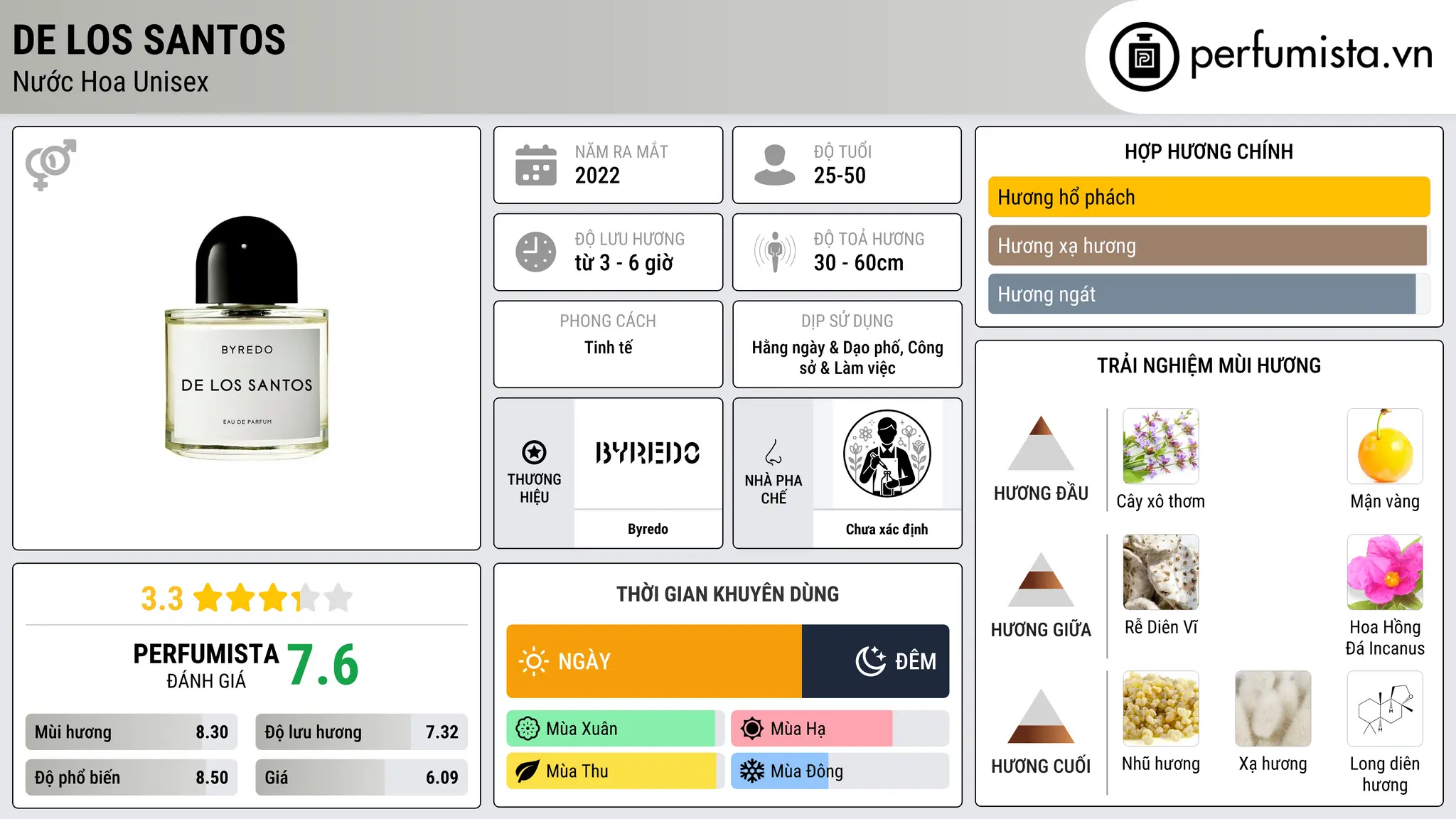Select the Hoa Hồng Đá Incanus image

pos(1385,572)
